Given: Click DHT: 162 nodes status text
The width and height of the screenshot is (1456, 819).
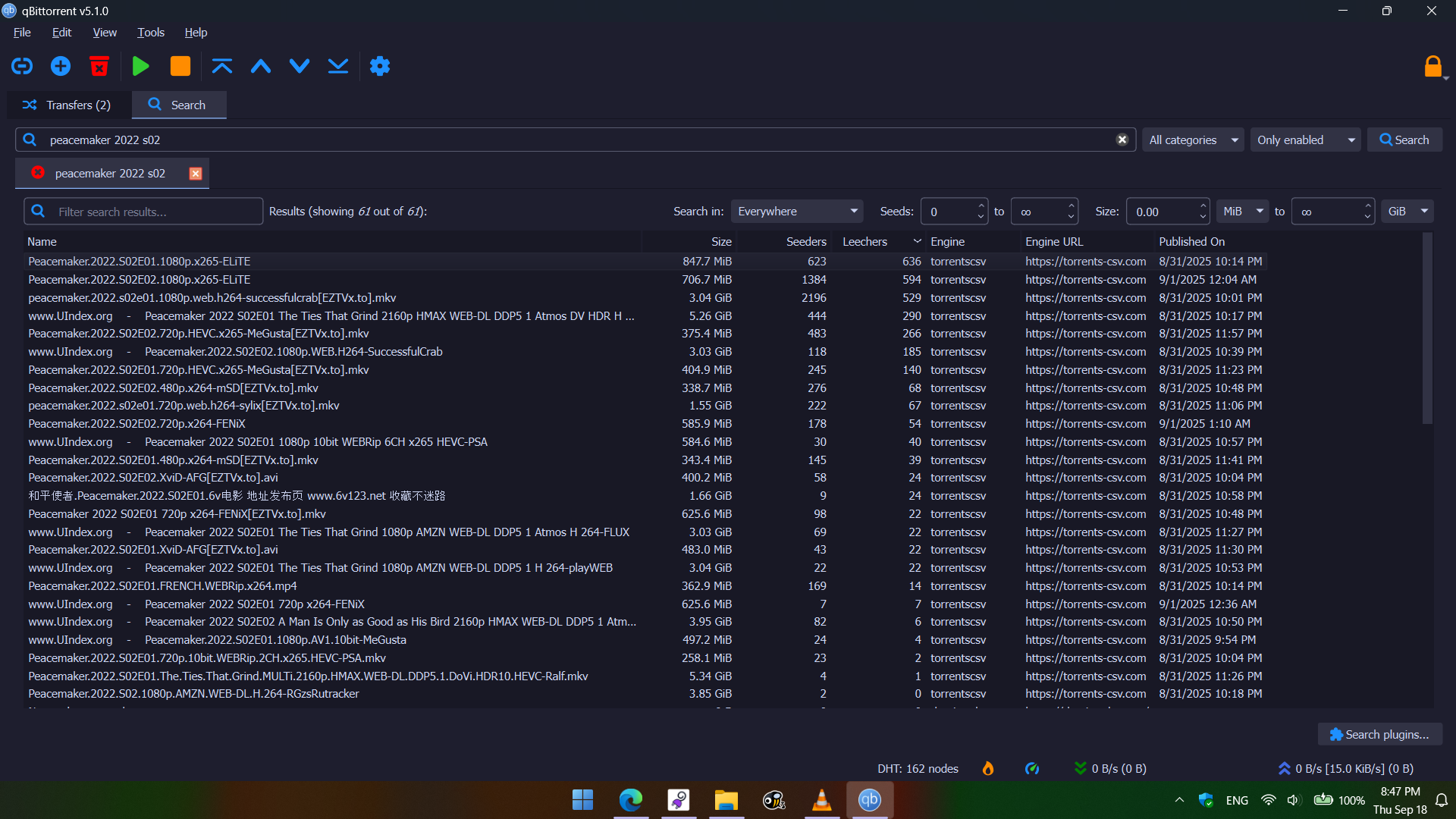Looking at the screenshot, I should [x=918, y=768].
